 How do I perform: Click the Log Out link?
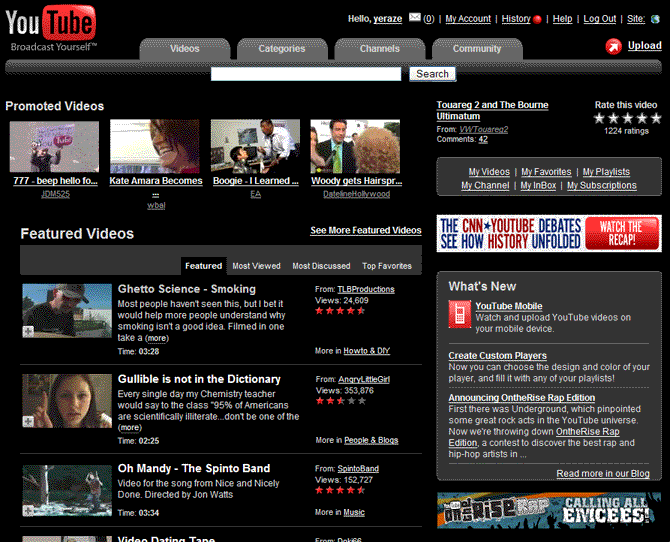(599, 19)
